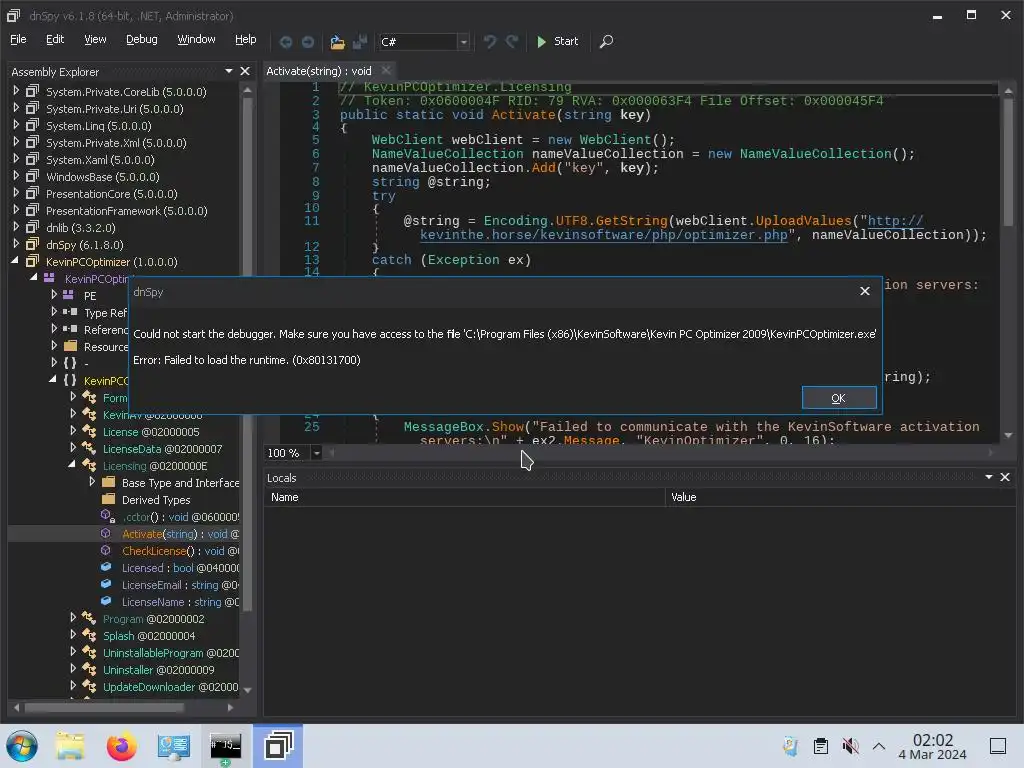This screenshot has width=1024, height=768.
Task: Open the Windows Start button
Action: [22, 746]
